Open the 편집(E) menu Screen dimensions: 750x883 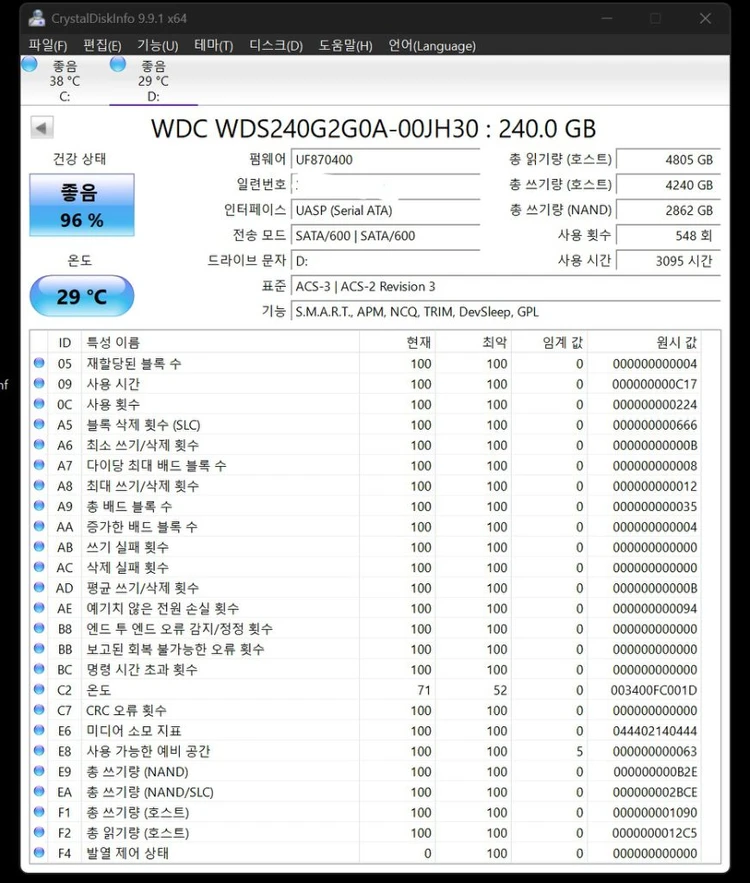tap(102, 45)
